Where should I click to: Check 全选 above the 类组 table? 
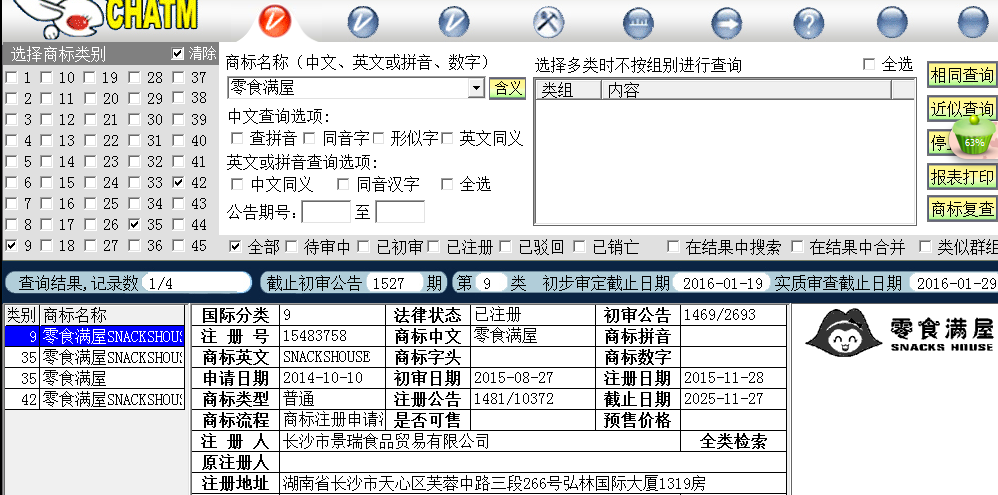click(x=869, y=64)
